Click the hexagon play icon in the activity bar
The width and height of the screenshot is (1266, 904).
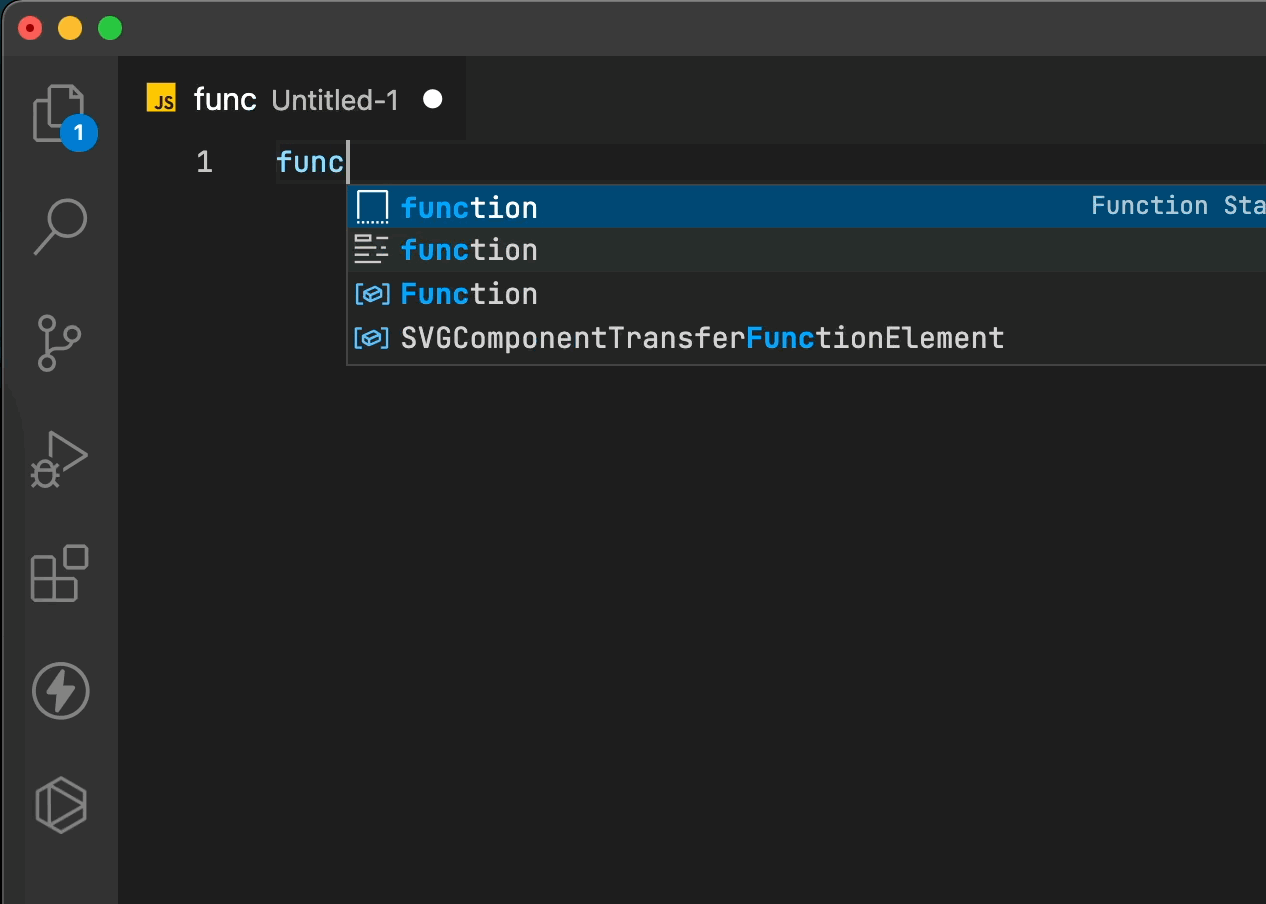coord(60,804)
